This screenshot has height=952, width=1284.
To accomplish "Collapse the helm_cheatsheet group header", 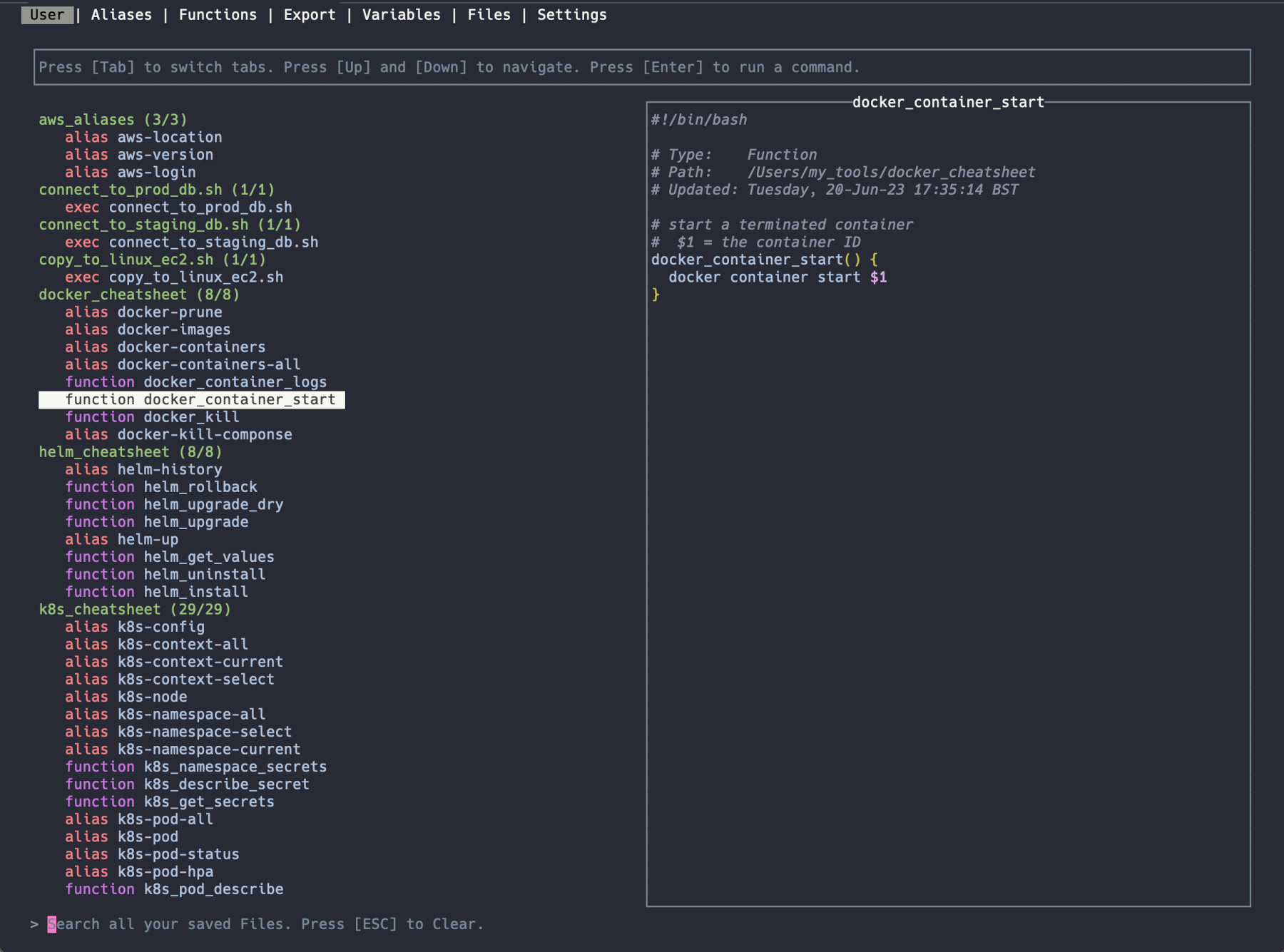I will tap(130, 452).
